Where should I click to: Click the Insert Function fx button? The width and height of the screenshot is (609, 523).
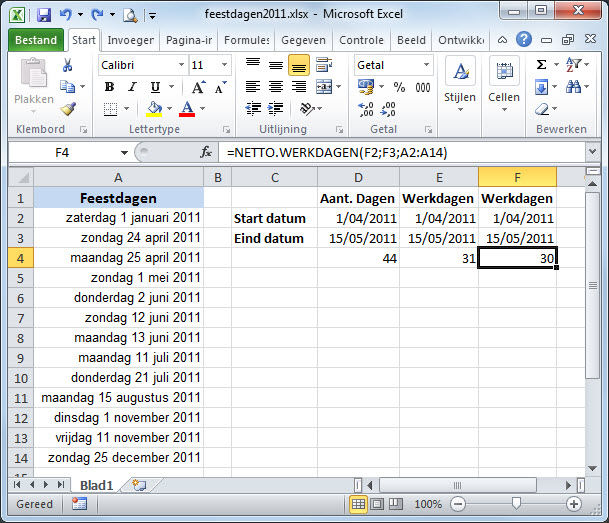206,152
